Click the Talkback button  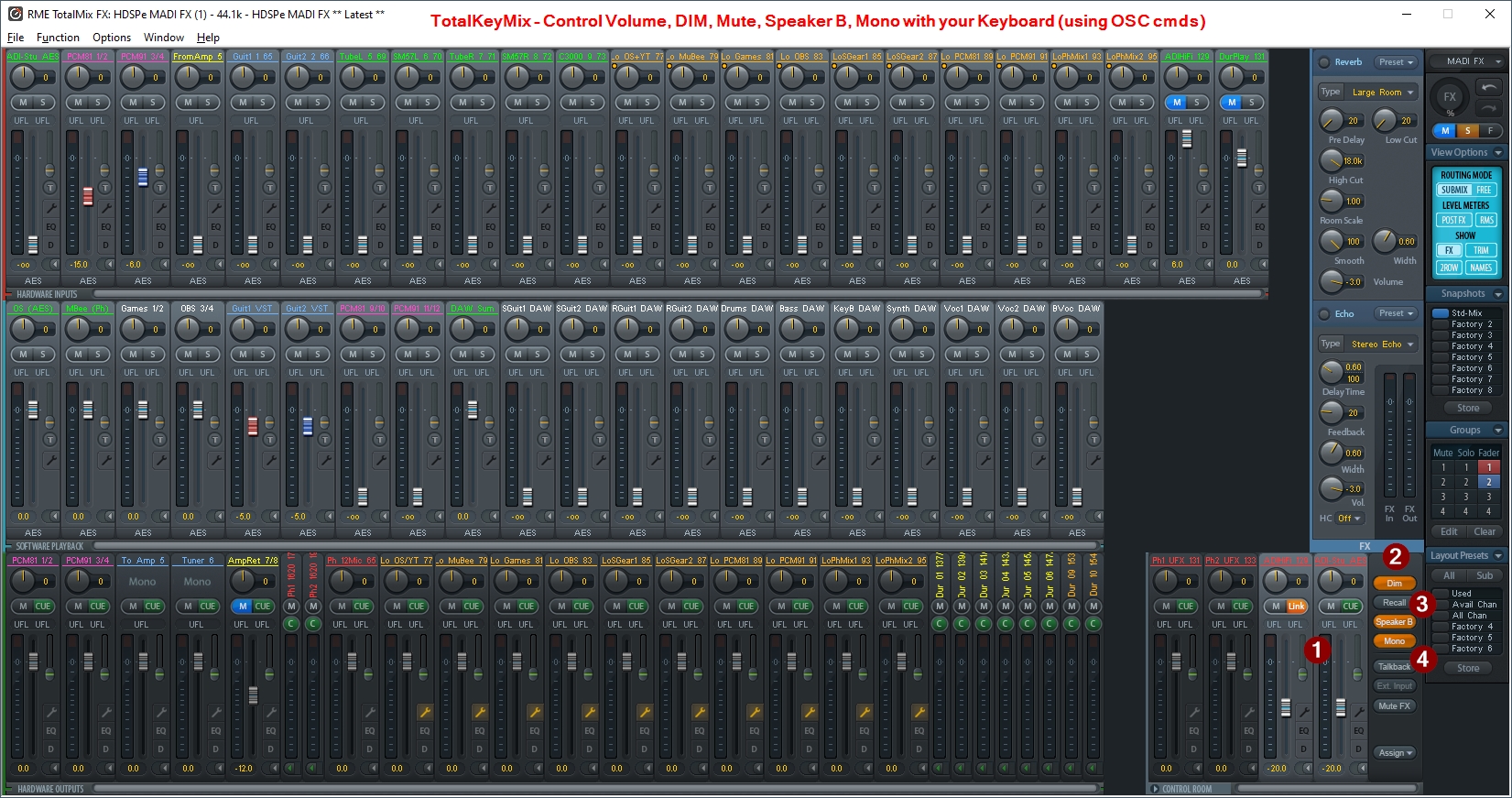click(x=1393, y=666)
